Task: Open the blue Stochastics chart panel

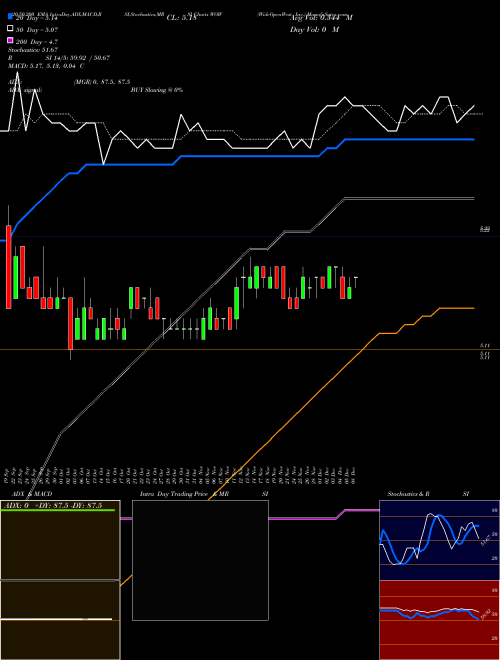Action: click(x=439, y=540)
